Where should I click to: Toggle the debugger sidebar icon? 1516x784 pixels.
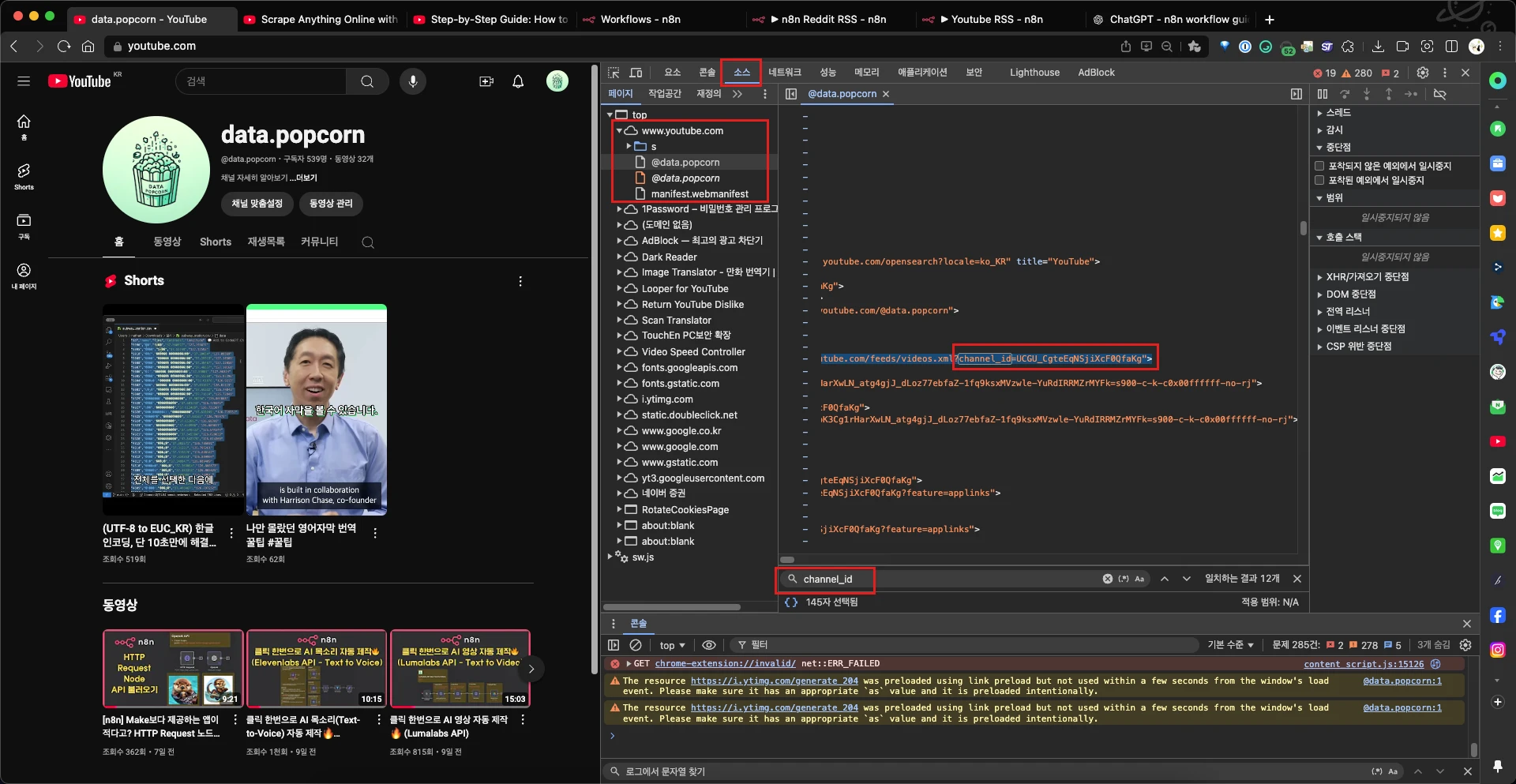pyautogui.click(x=1296, y=94)
